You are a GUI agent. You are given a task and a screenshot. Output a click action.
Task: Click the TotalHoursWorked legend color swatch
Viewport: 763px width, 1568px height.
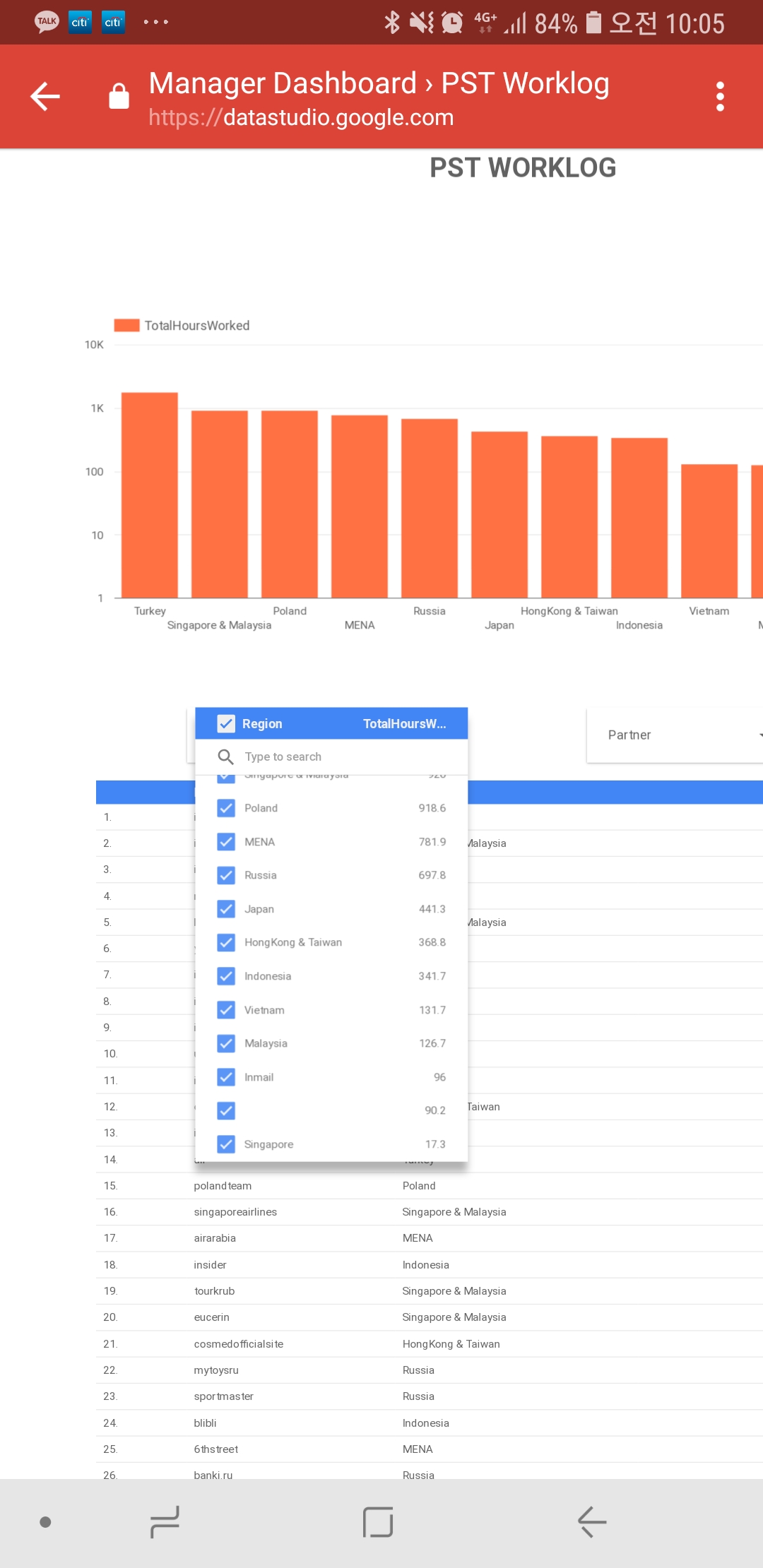point(126,326)
